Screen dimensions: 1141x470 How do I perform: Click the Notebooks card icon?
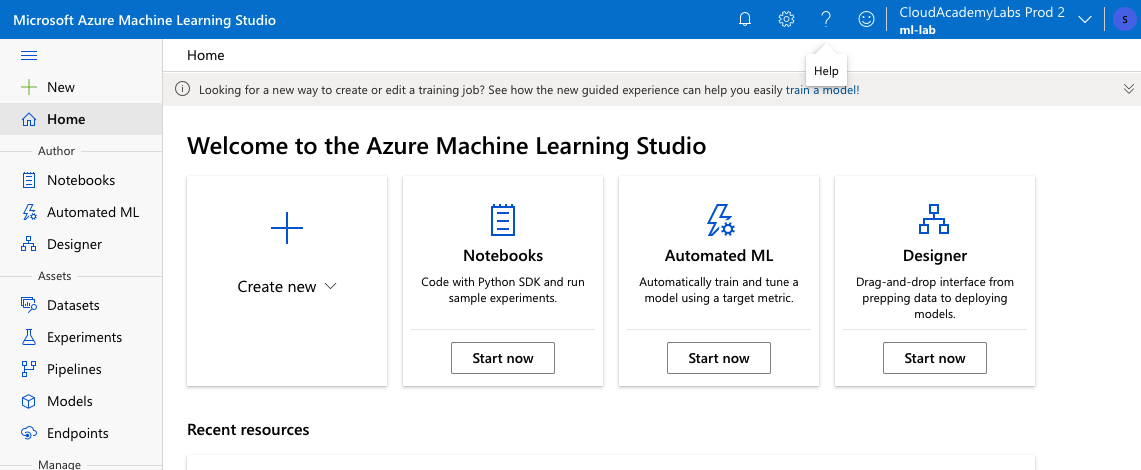click(x=503, y=219)
